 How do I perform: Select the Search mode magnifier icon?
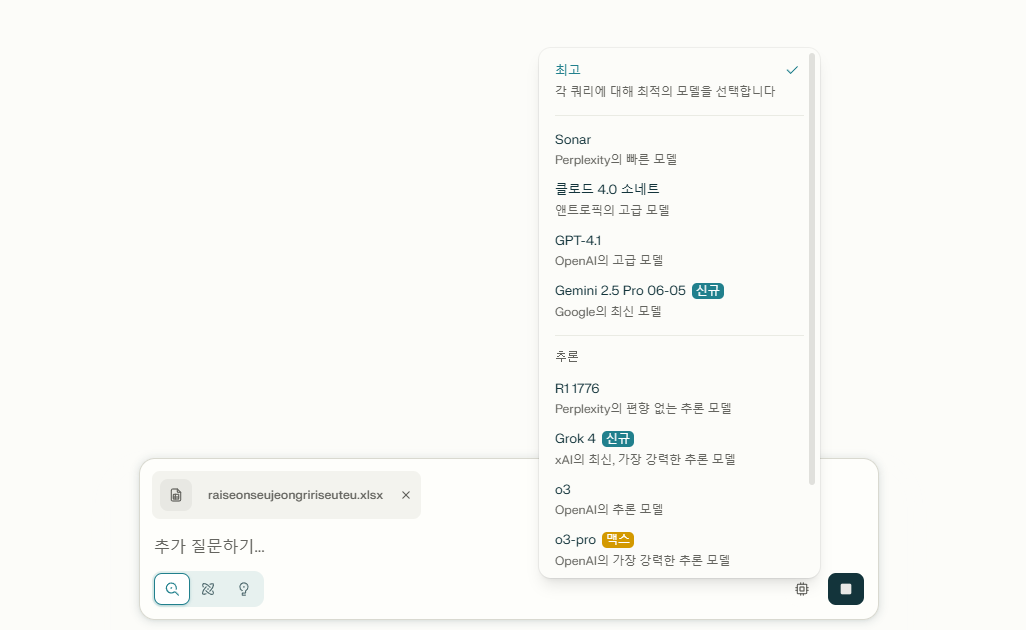tap(172, 589)
